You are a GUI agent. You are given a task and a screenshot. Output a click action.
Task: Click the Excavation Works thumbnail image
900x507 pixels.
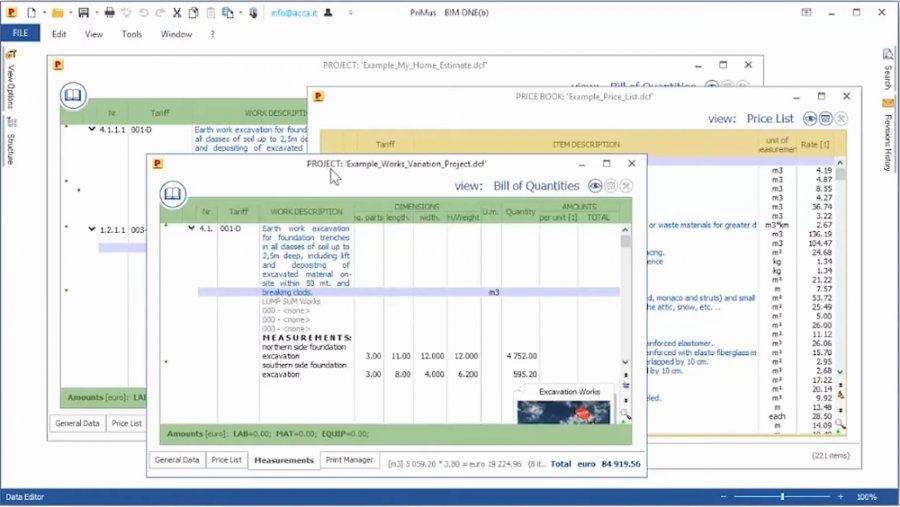(564, 412)
